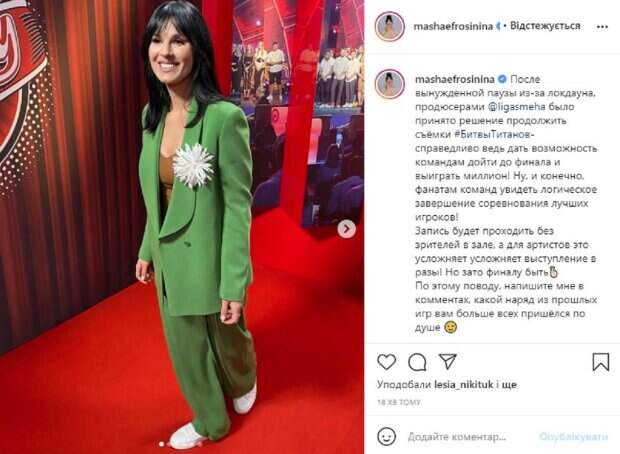Share post with paper plane icon
Viewport: 620px width, 454px height.
448,361
